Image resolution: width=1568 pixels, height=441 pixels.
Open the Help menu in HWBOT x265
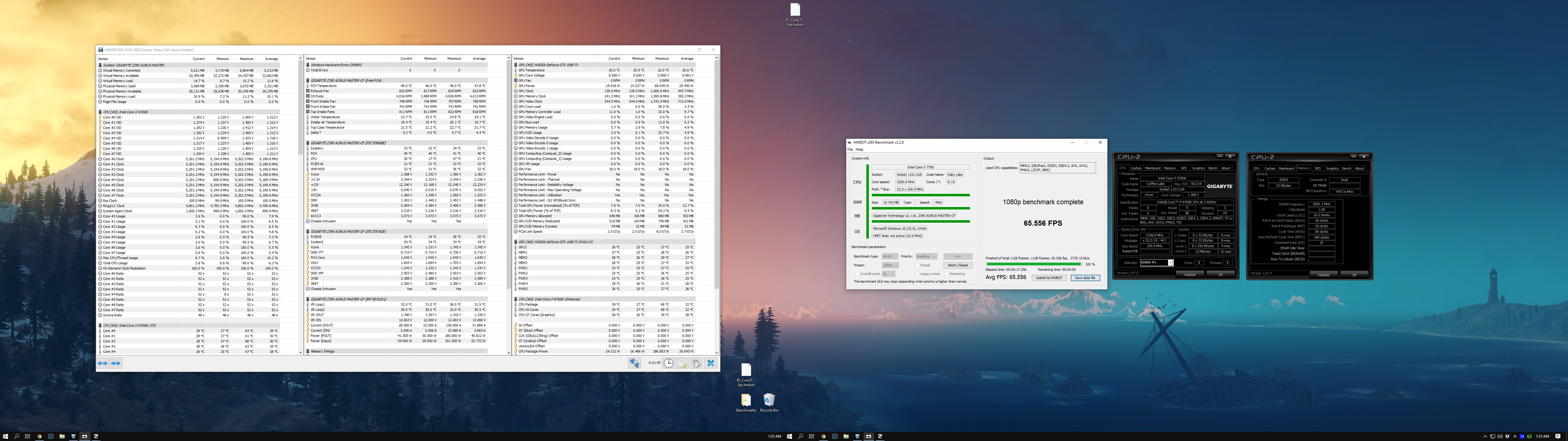pos(859,149)
